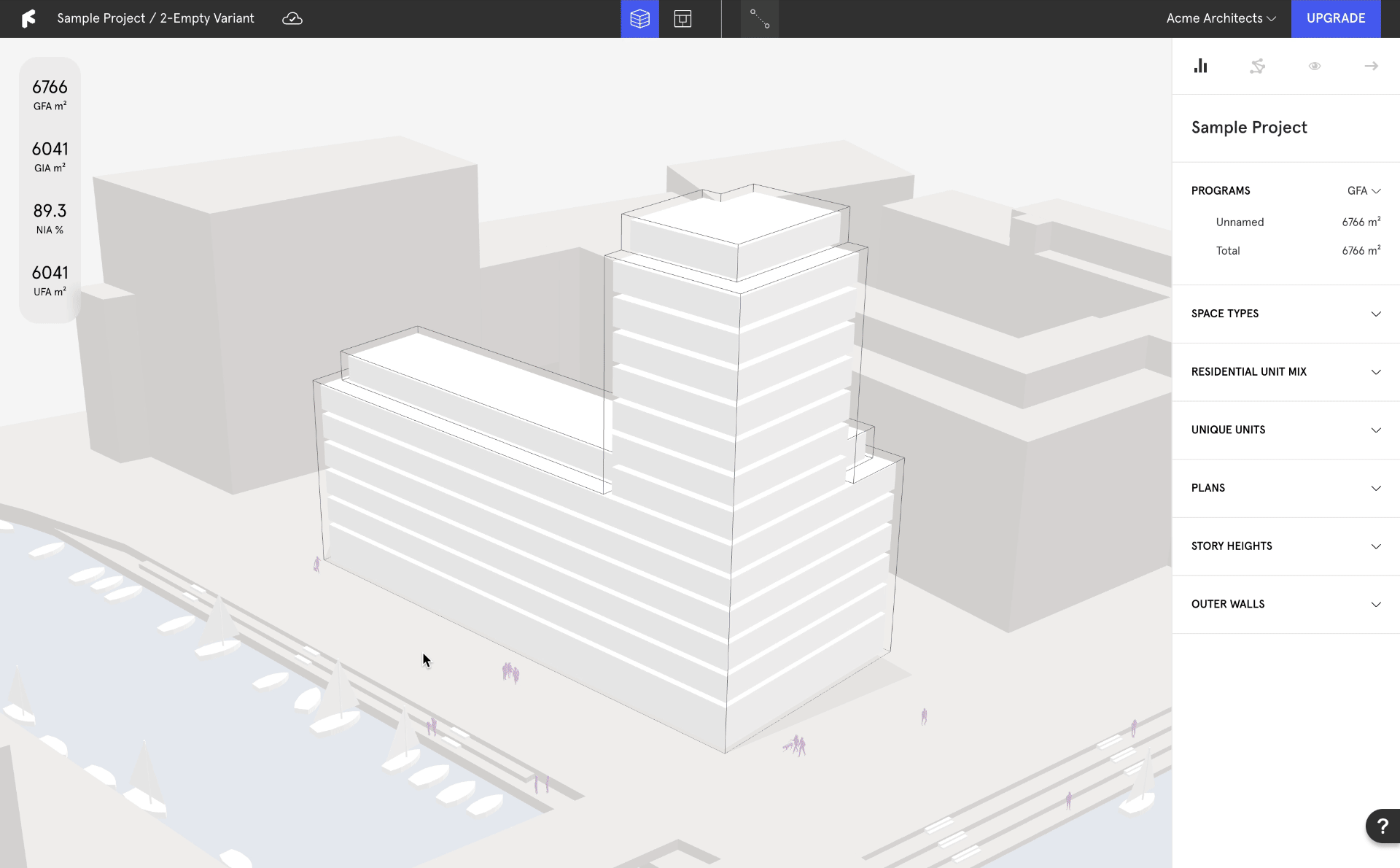
Task: Open the statistics bar chart tab
Action: 1200,66
